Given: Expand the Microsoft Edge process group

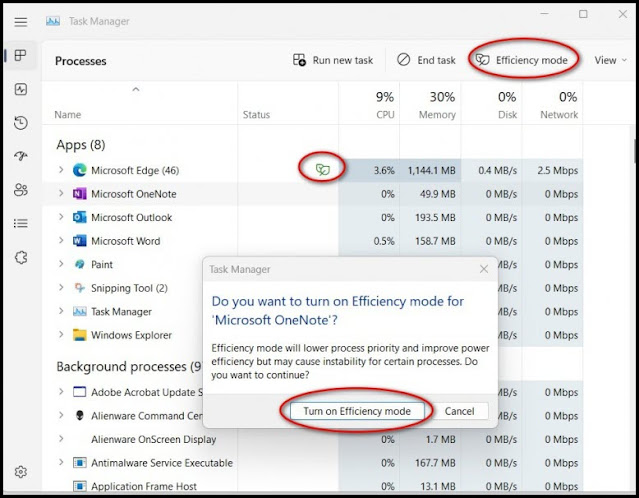Looking at the screenshot, I should click(61, 170).
